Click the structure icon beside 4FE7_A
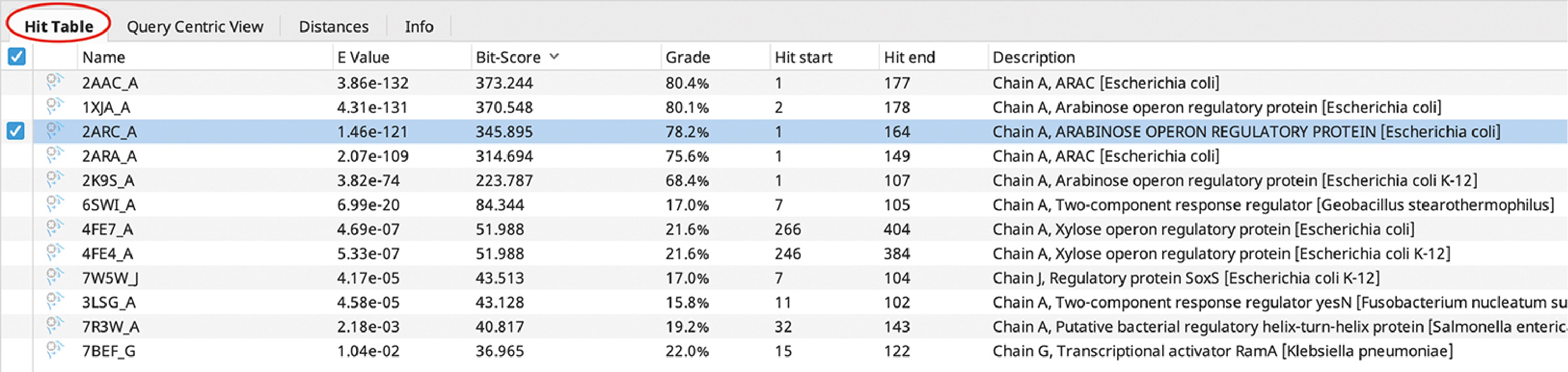The image size is (1568, 372). [55, 228]
